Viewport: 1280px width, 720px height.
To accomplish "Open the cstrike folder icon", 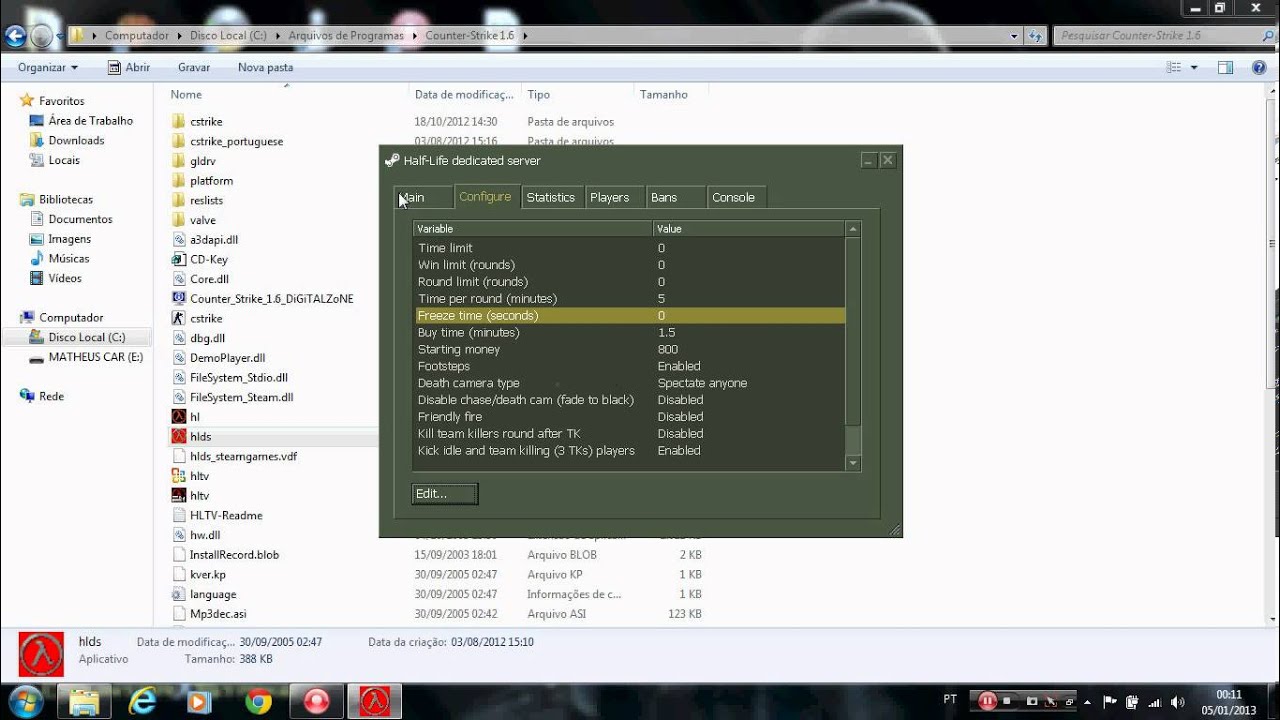I will [179, 121].
